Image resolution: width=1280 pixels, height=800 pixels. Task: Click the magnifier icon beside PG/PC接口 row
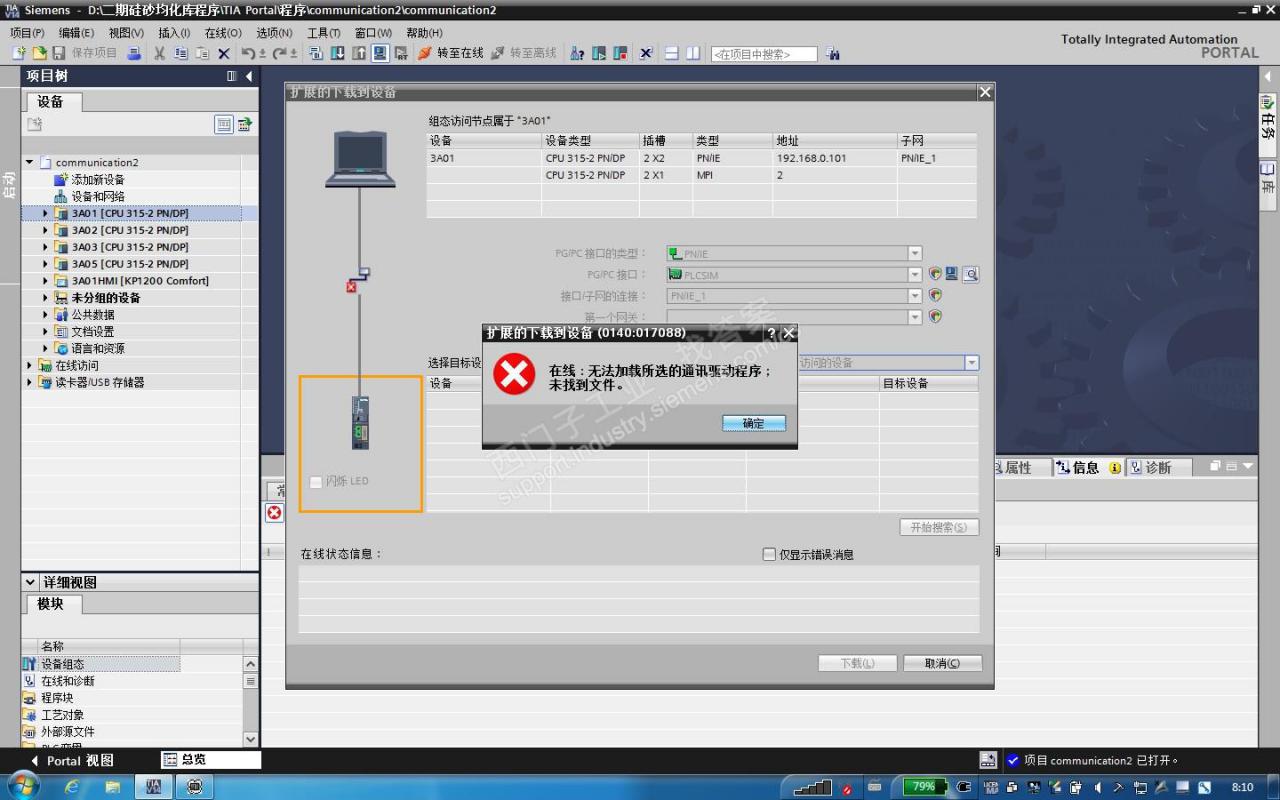(970, 274)
